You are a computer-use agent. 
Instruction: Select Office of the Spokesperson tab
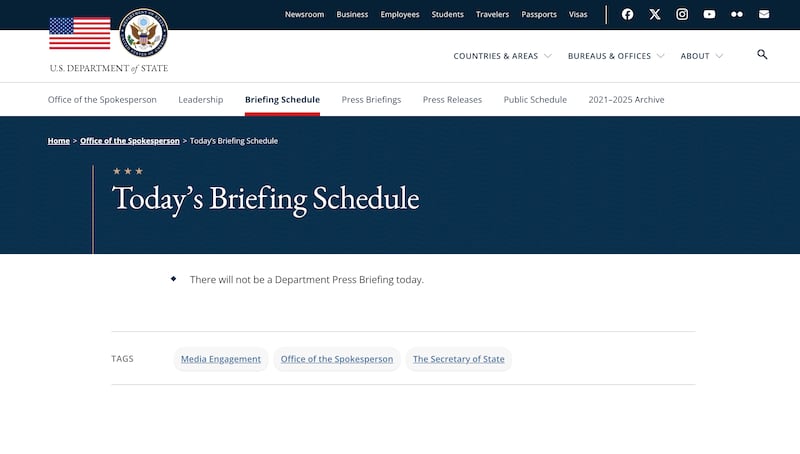[x=102, y=99]
